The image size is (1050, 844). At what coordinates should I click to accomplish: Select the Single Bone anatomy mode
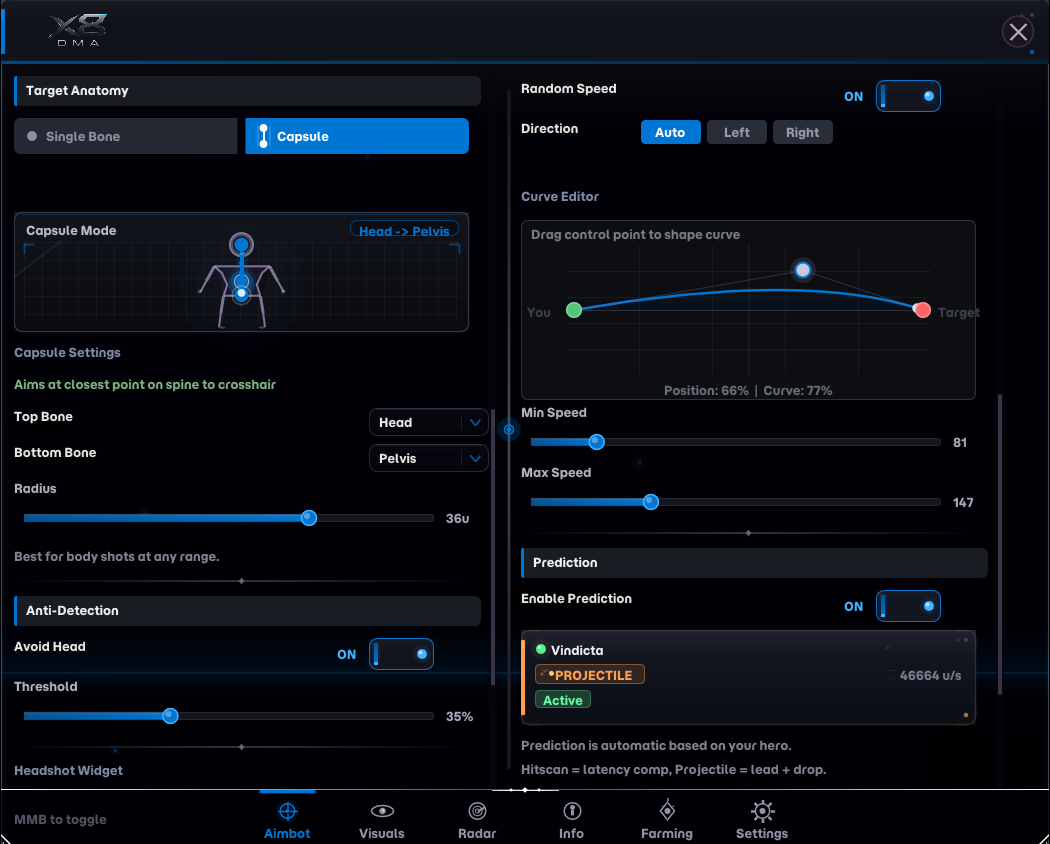(x=129, y=136)
